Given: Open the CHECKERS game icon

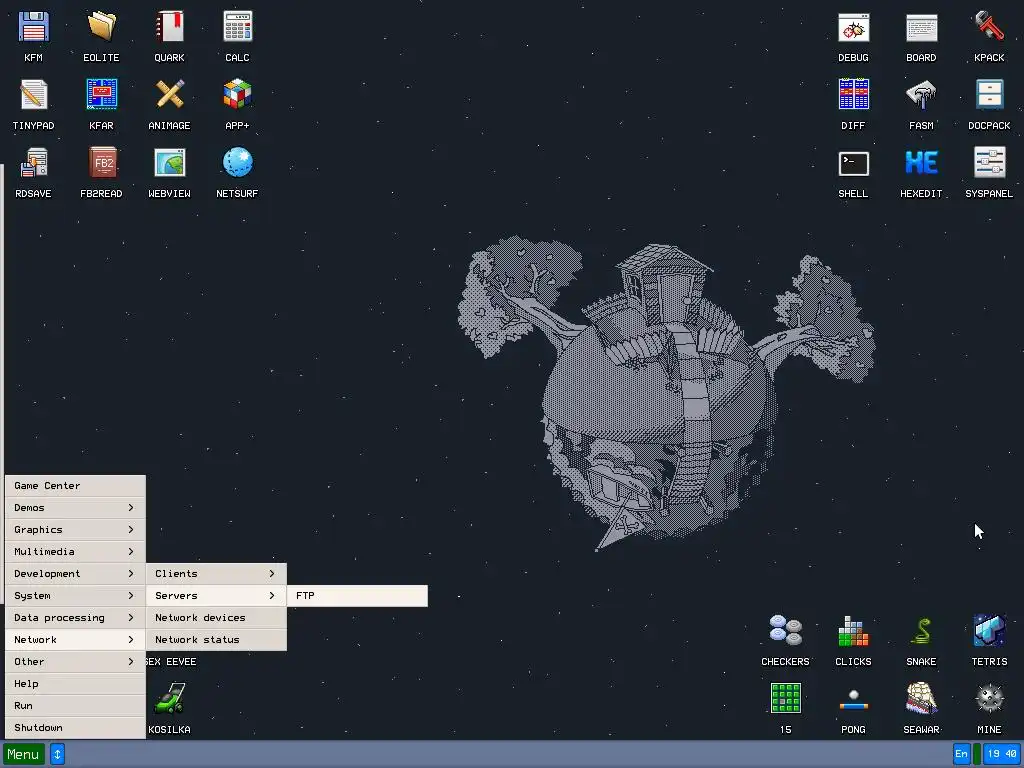Looking at the screenshot, I should [x=786, y=631].
